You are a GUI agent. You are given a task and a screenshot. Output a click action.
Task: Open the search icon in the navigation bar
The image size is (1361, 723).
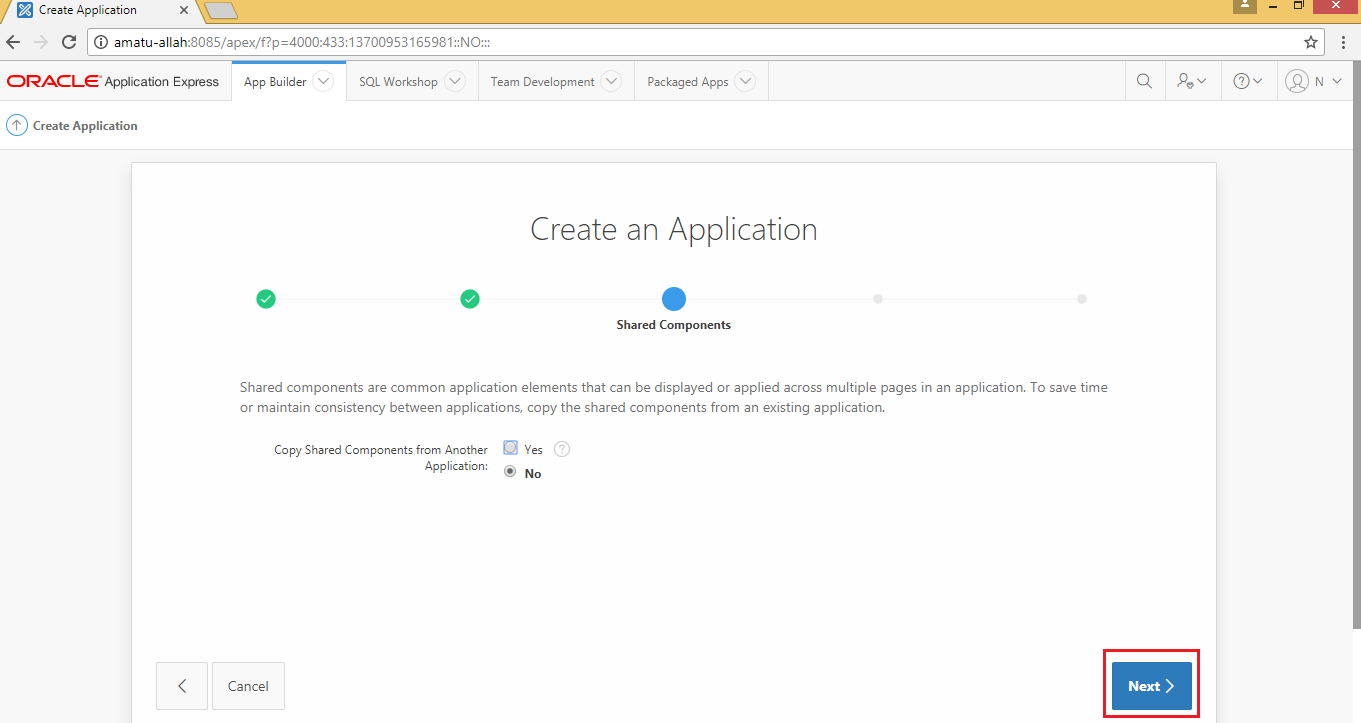pos(1144,81)
